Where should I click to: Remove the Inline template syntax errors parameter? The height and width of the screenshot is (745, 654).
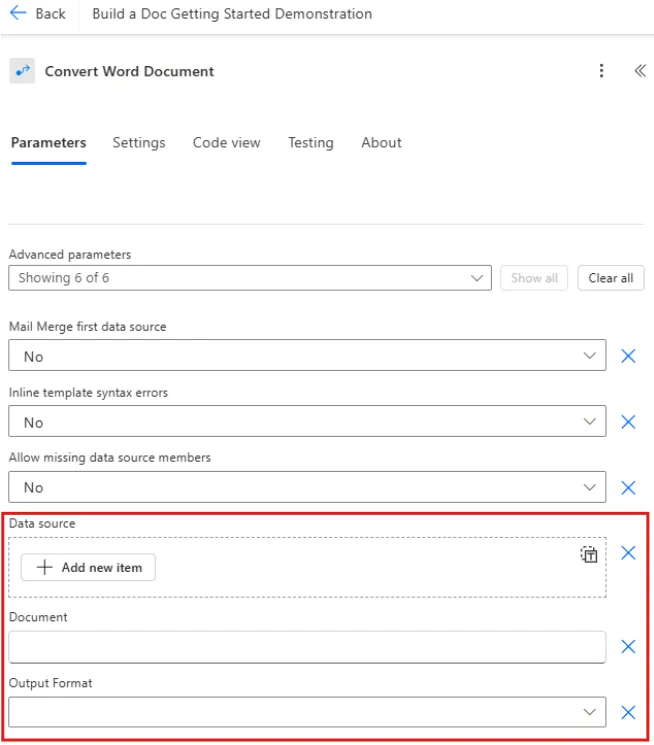[x=628, y=421]
